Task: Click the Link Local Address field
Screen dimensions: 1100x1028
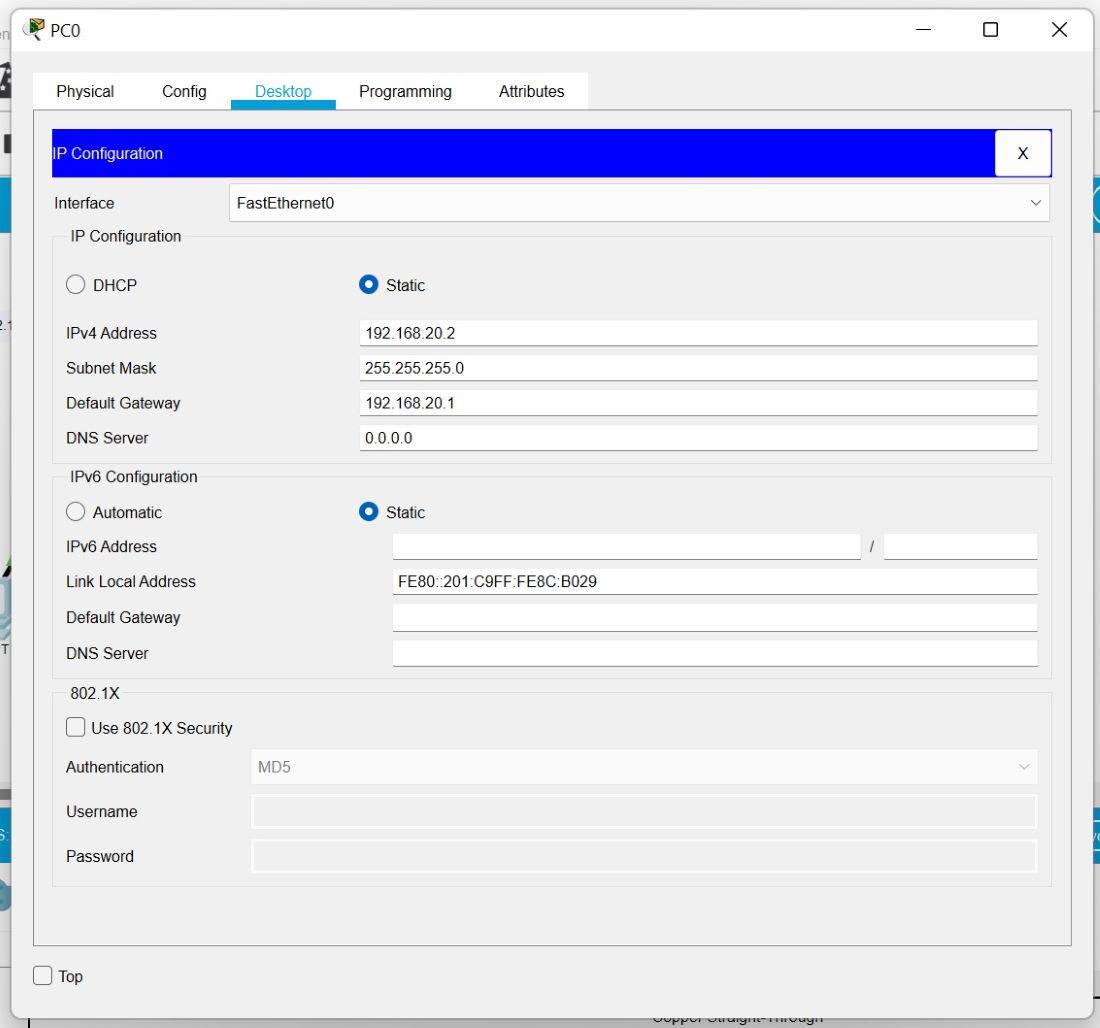Action: [x=714, y=582]
